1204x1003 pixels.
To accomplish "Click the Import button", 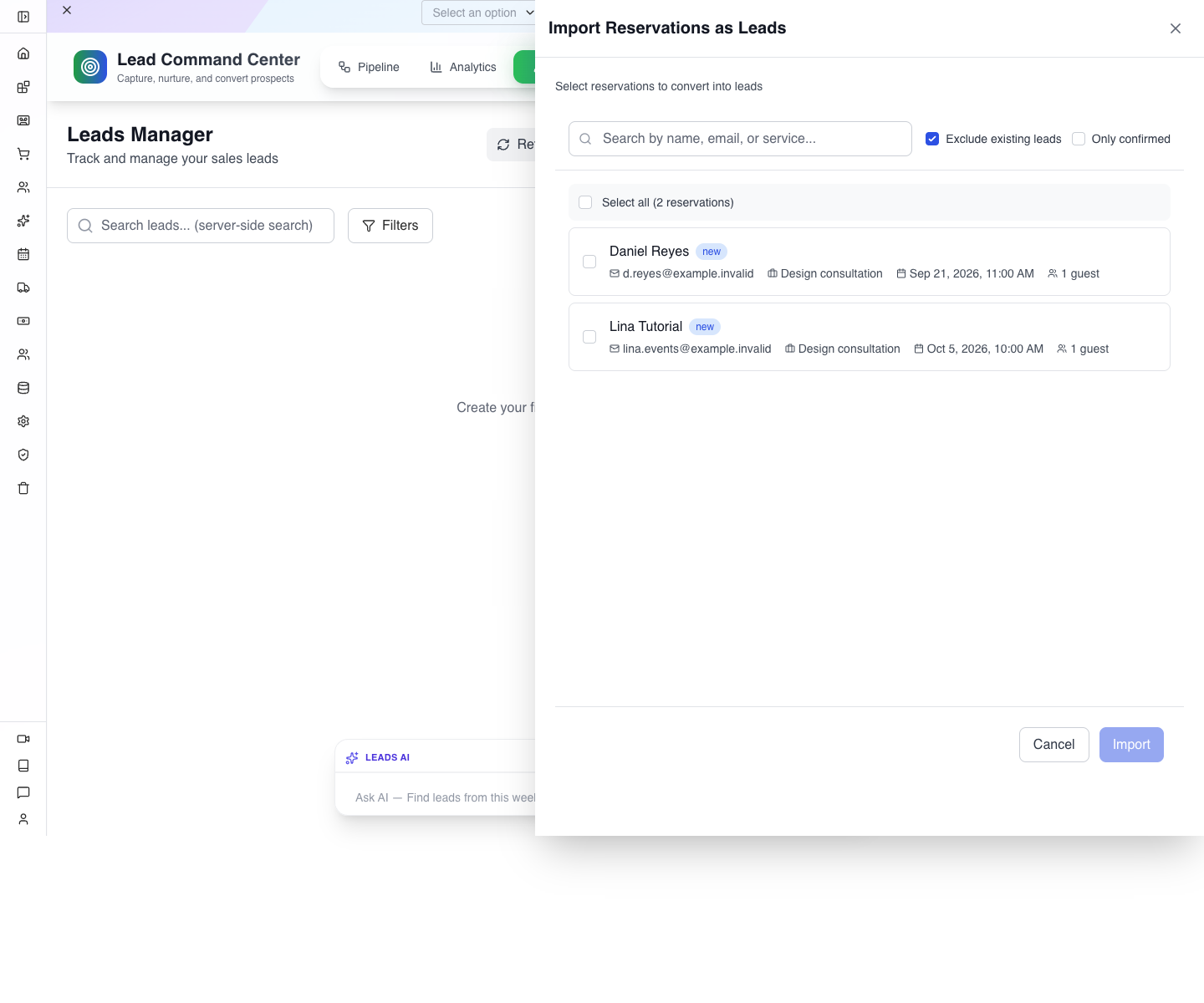I will pos(1131,745).
